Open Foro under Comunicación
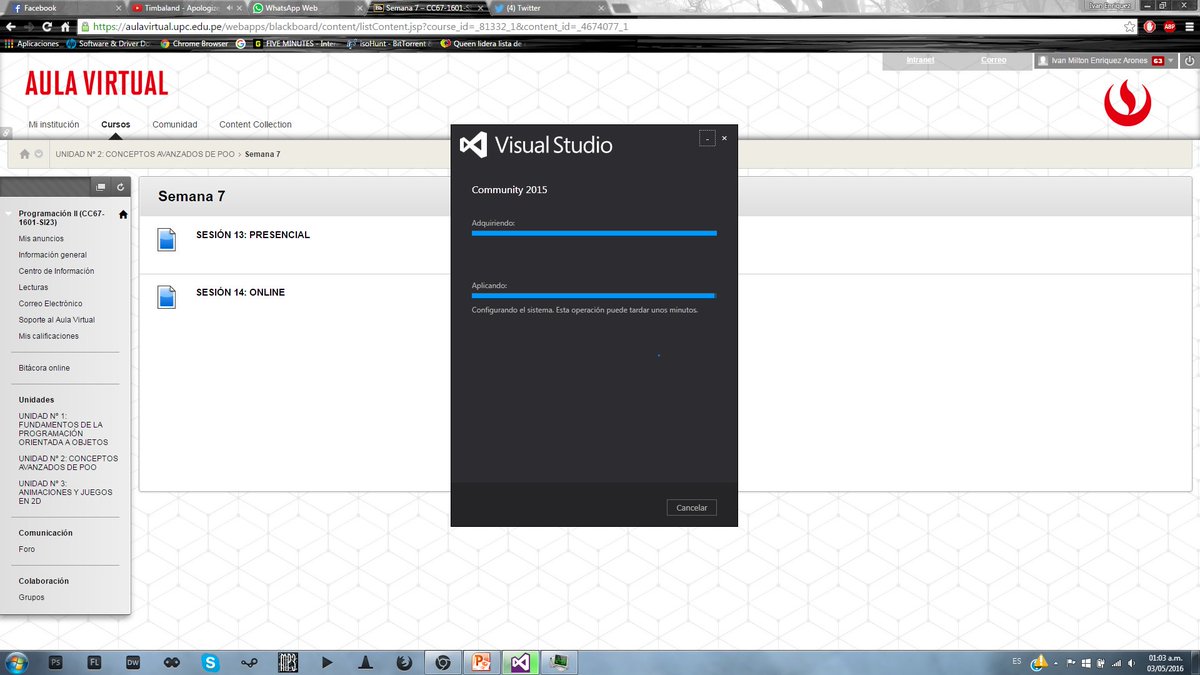1200x675 pixels. tap(26, 549)
